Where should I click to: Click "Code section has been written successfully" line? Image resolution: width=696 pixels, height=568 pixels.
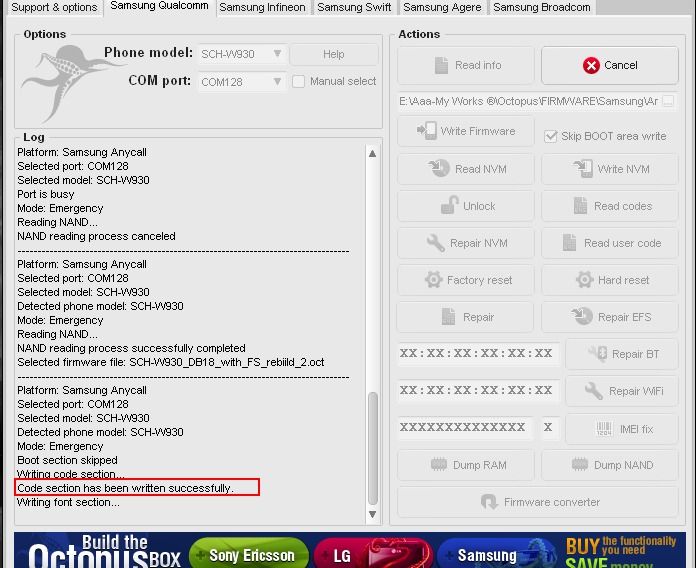[125, 488]
